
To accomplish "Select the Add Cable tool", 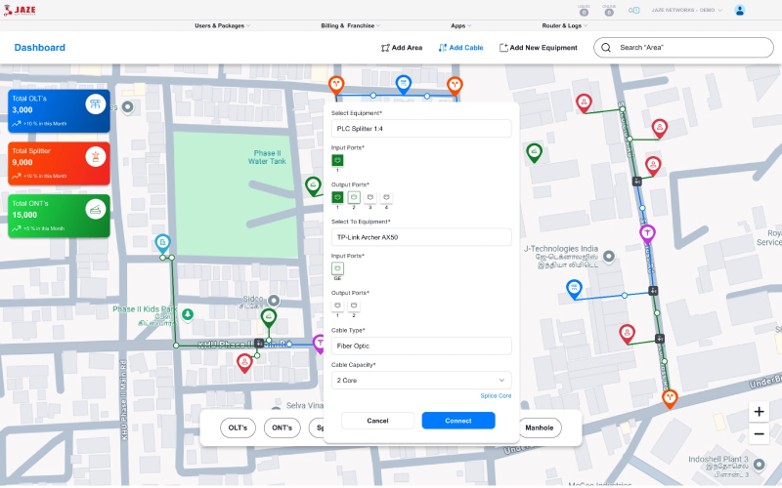I will [x=460, y=48].
